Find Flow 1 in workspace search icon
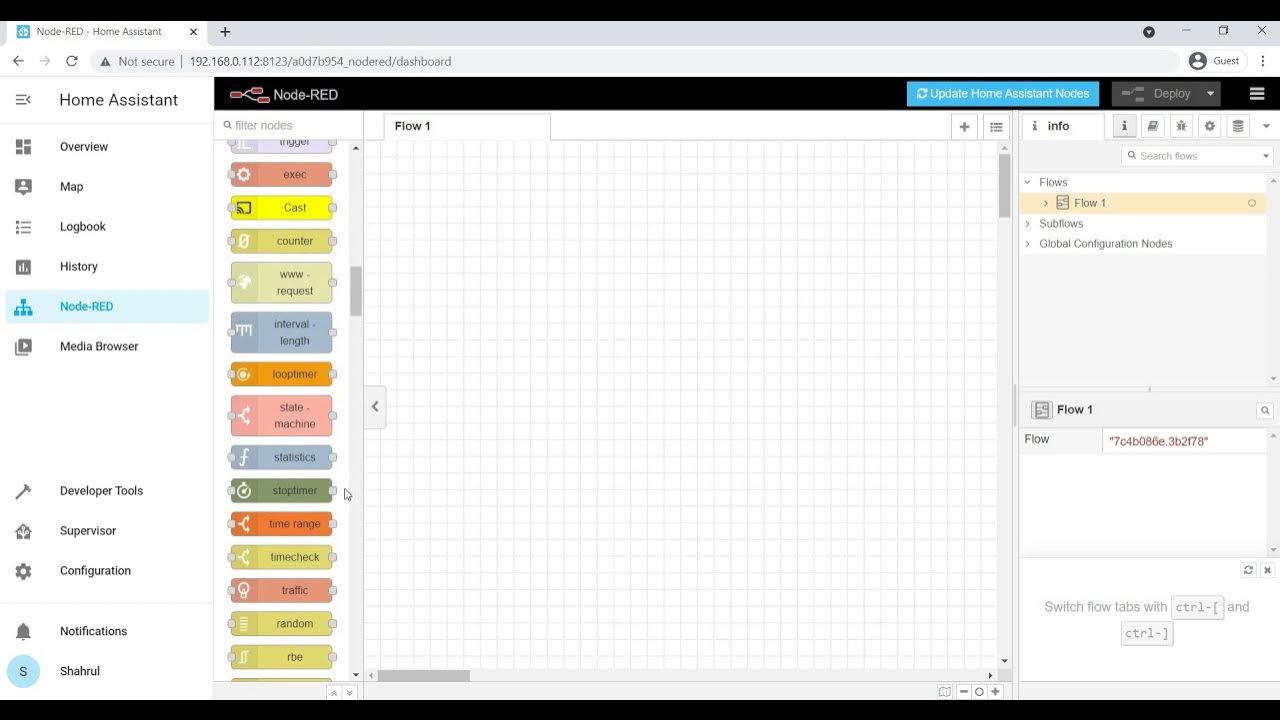 click(1265, 410)
